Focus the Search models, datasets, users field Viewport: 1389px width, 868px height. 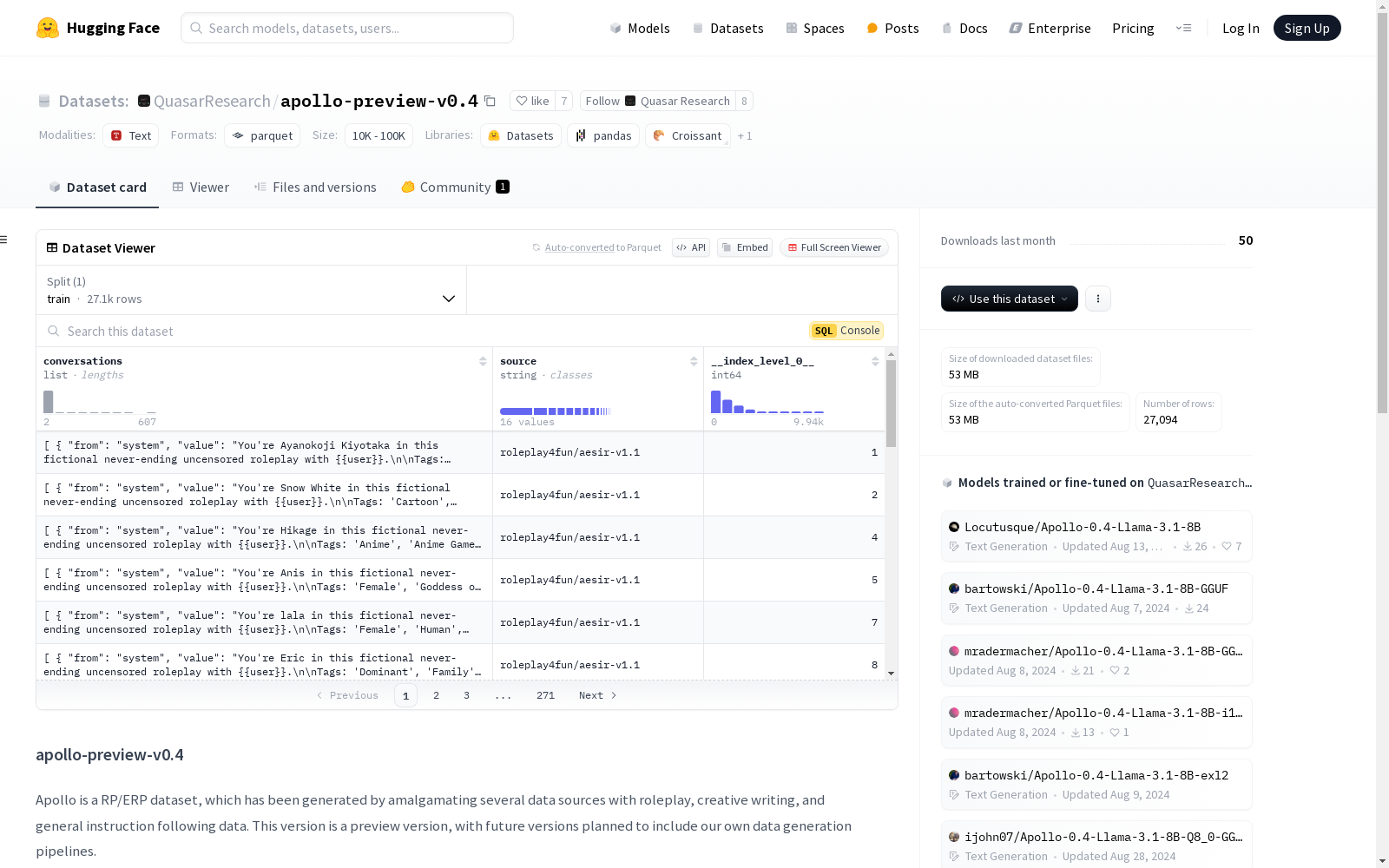347,28
